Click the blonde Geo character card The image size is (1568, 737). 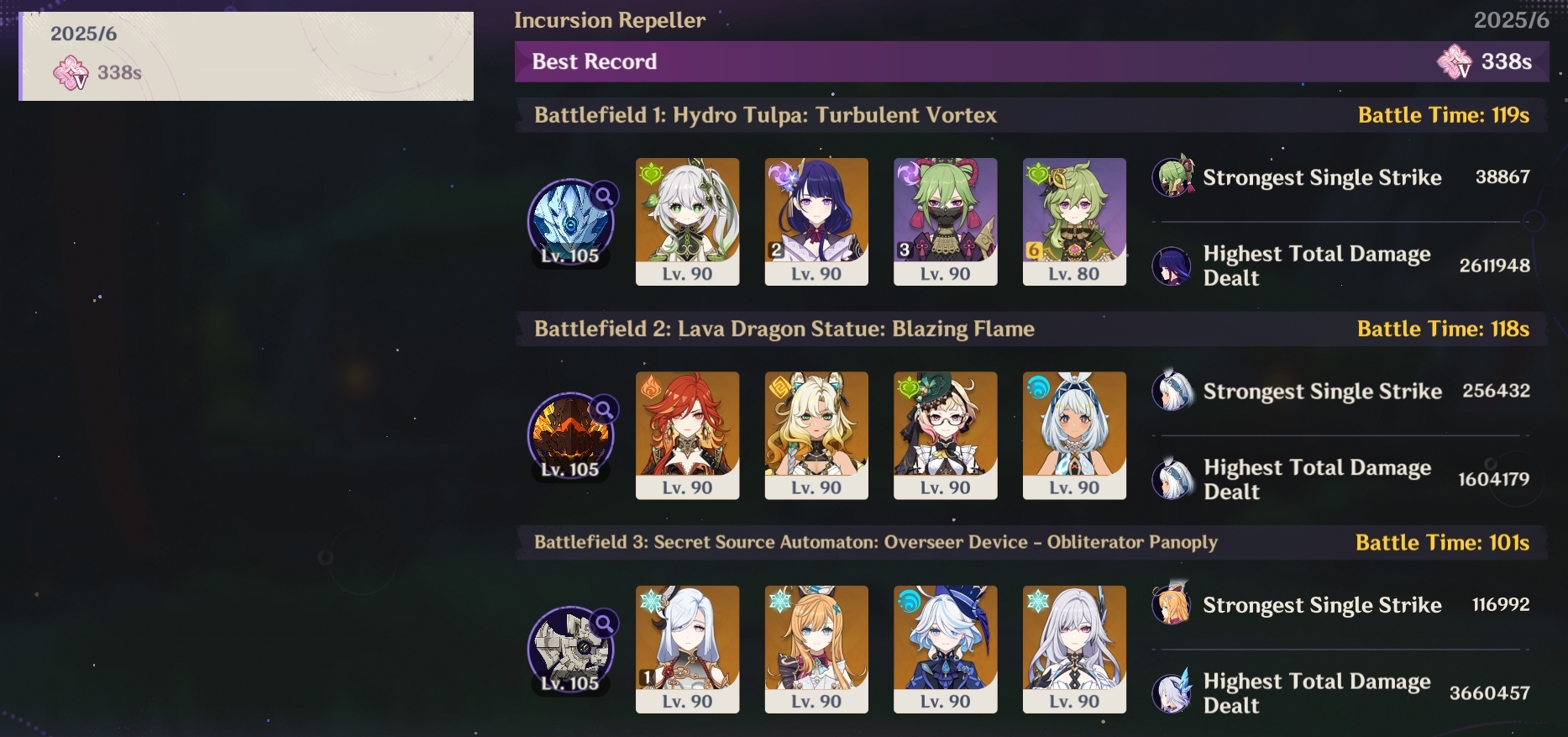coord(816,435)
